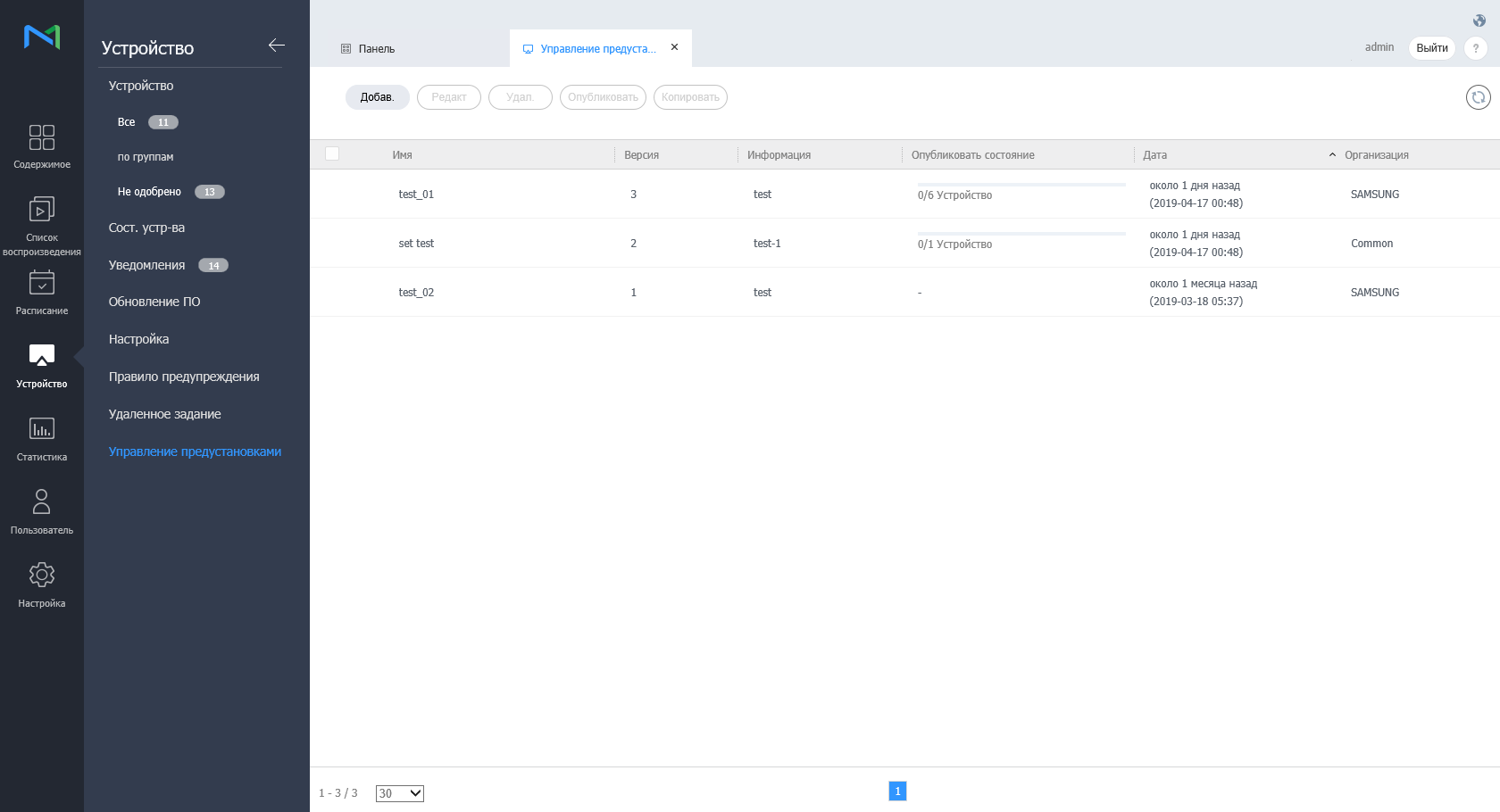Open Правило предупреждения menu item
Screen dimensions: 1500x812
184,377
